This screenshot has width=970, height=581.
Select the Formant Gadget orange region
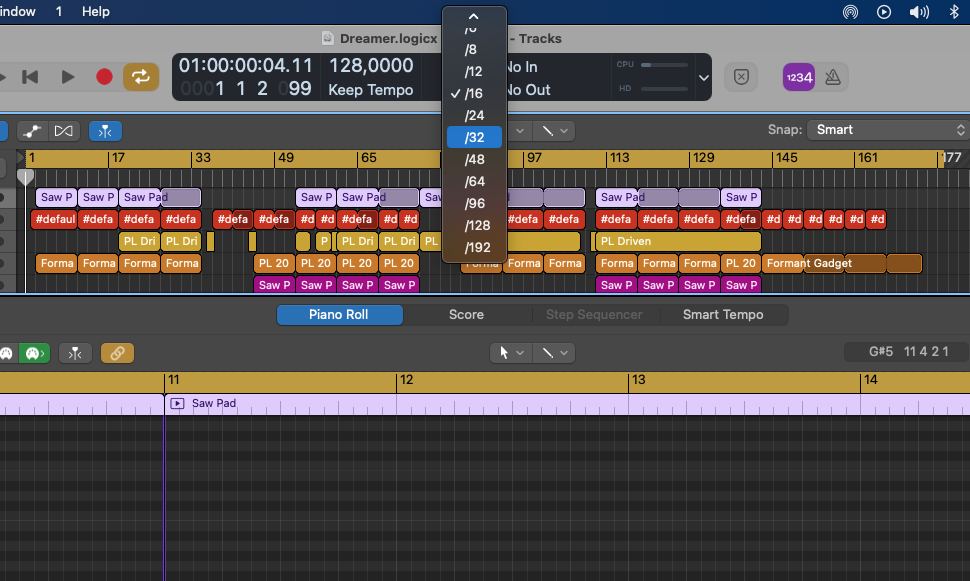(x=842, y=264)
